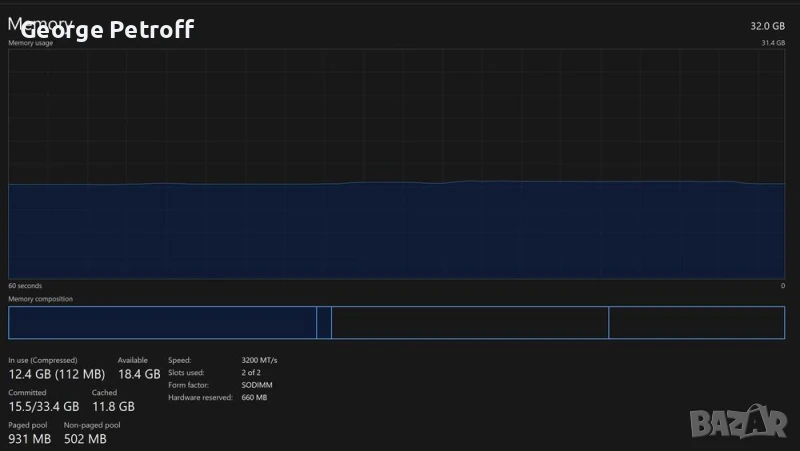The width and height of the screenshot is (800, 451).
Task: Click the Speed 3200 MT/s value
Action: pos(260,360)
